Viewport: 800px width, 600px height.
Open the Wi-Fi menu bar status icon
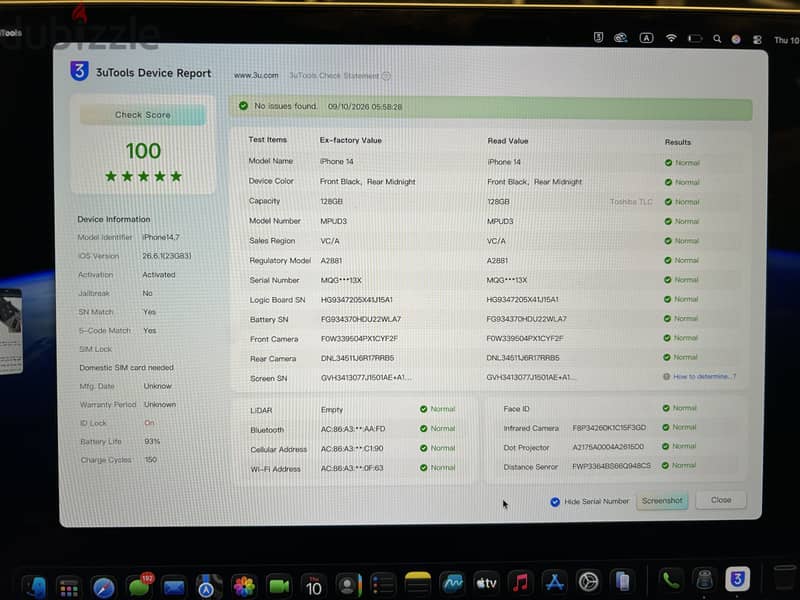[671, 38]
